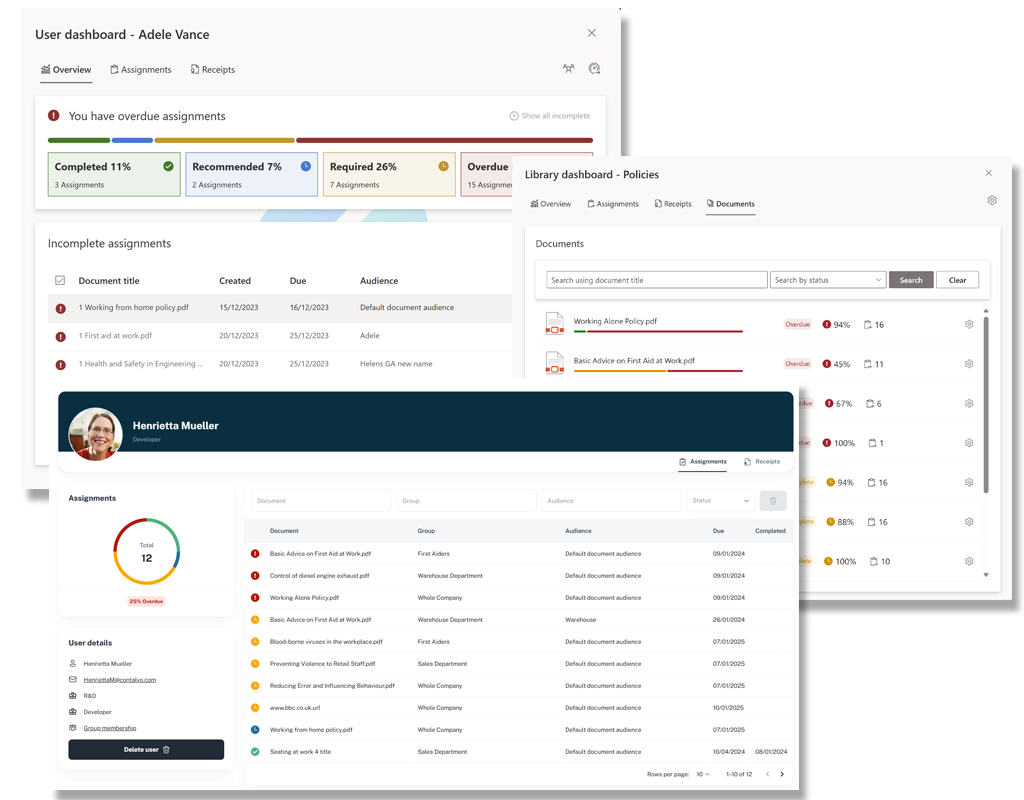Click the Search using document title field
The height and width of the screenshot is (800, 1024).
pyautogui.click(x=657, y=280)
